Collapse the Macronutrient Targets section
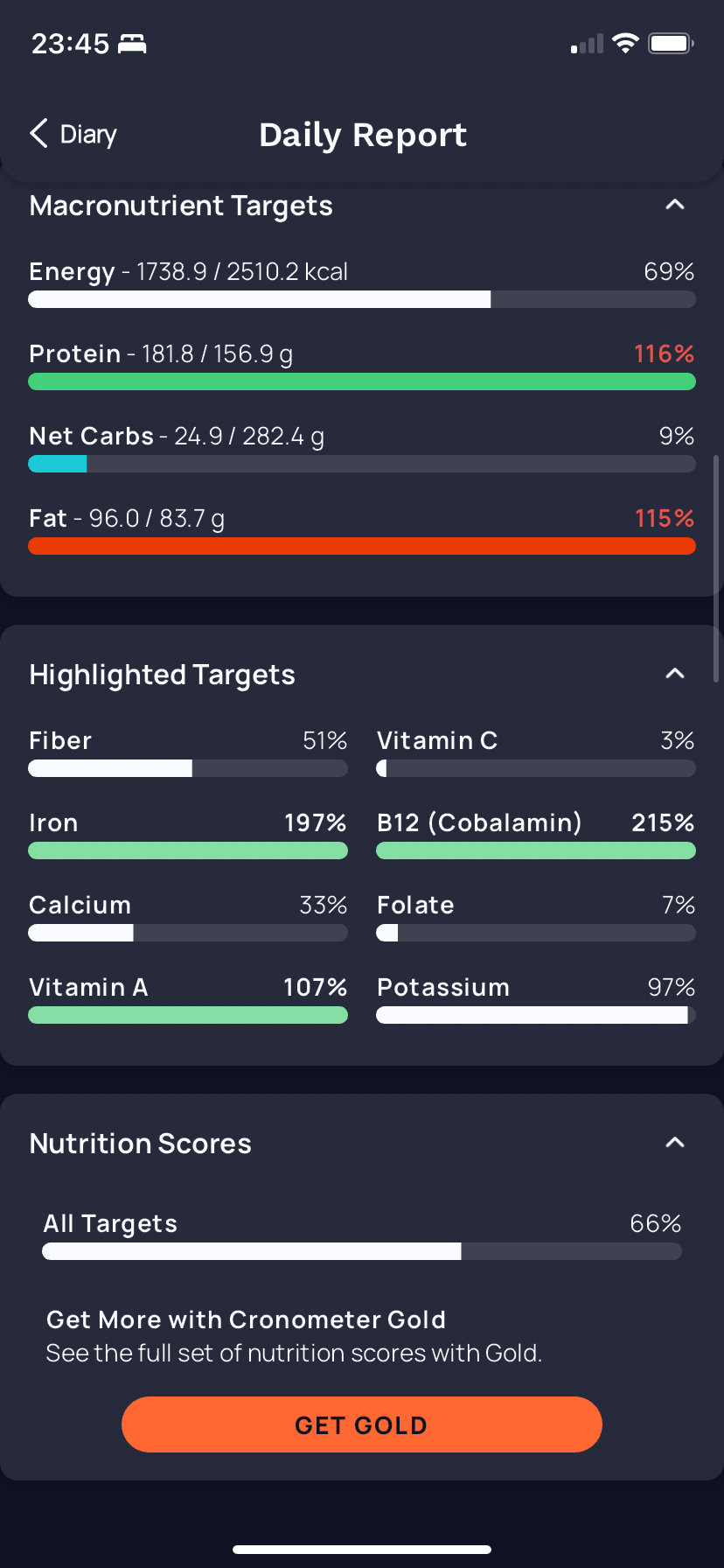 point(674,205)
